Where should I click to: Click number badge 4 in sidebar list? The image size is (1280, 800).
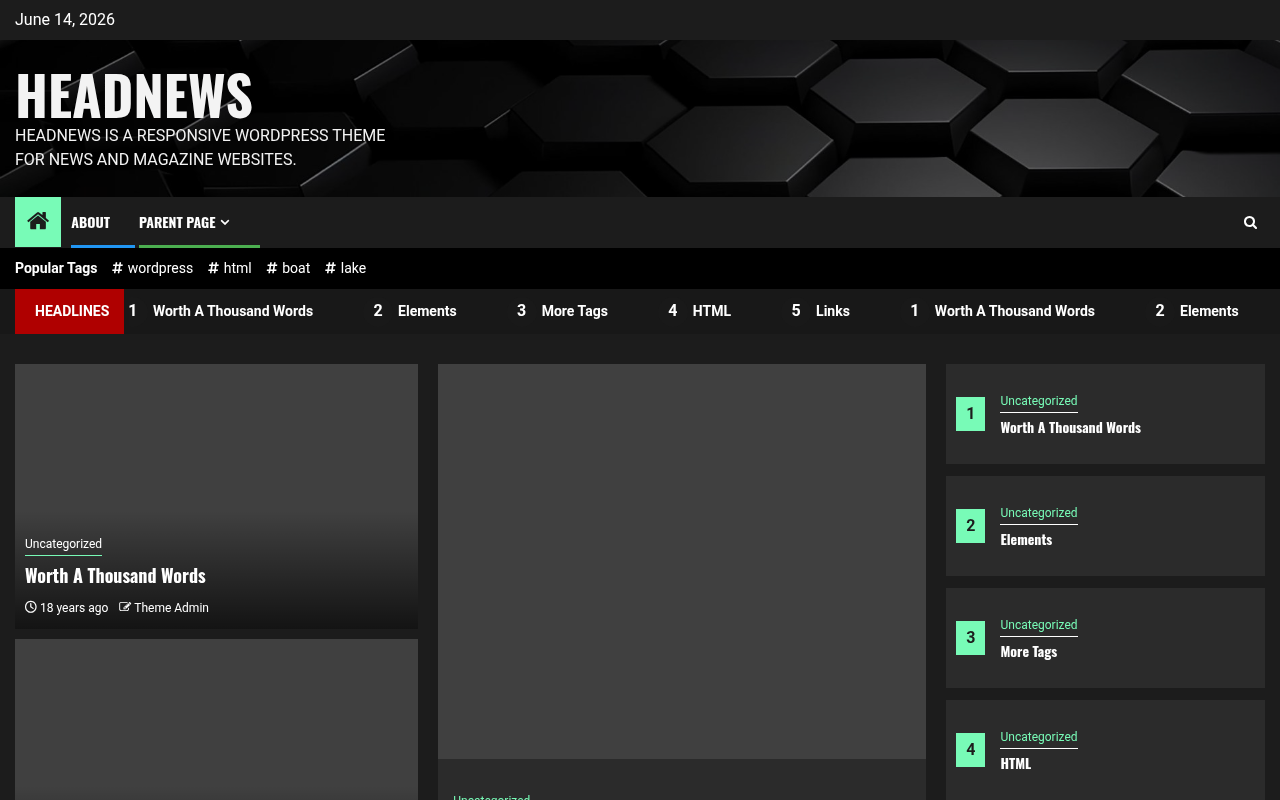click(x=970, y=750)
